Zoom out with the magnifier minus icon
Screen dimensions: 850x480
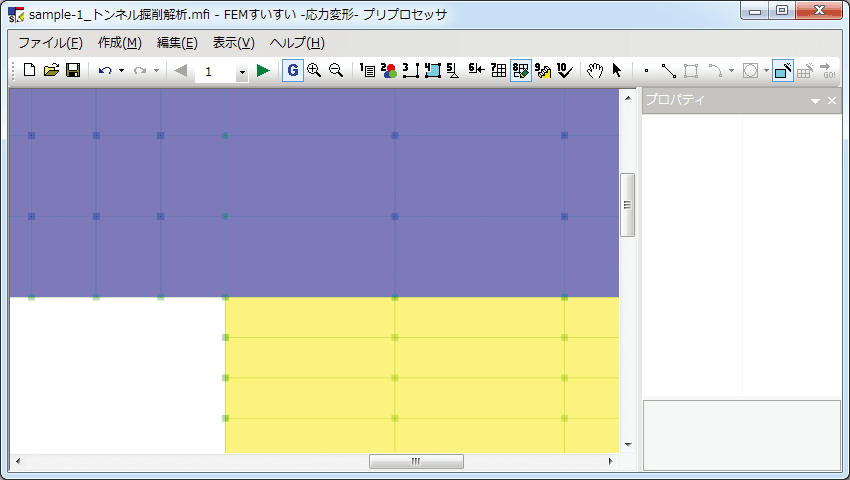click(x=336, y=71)
